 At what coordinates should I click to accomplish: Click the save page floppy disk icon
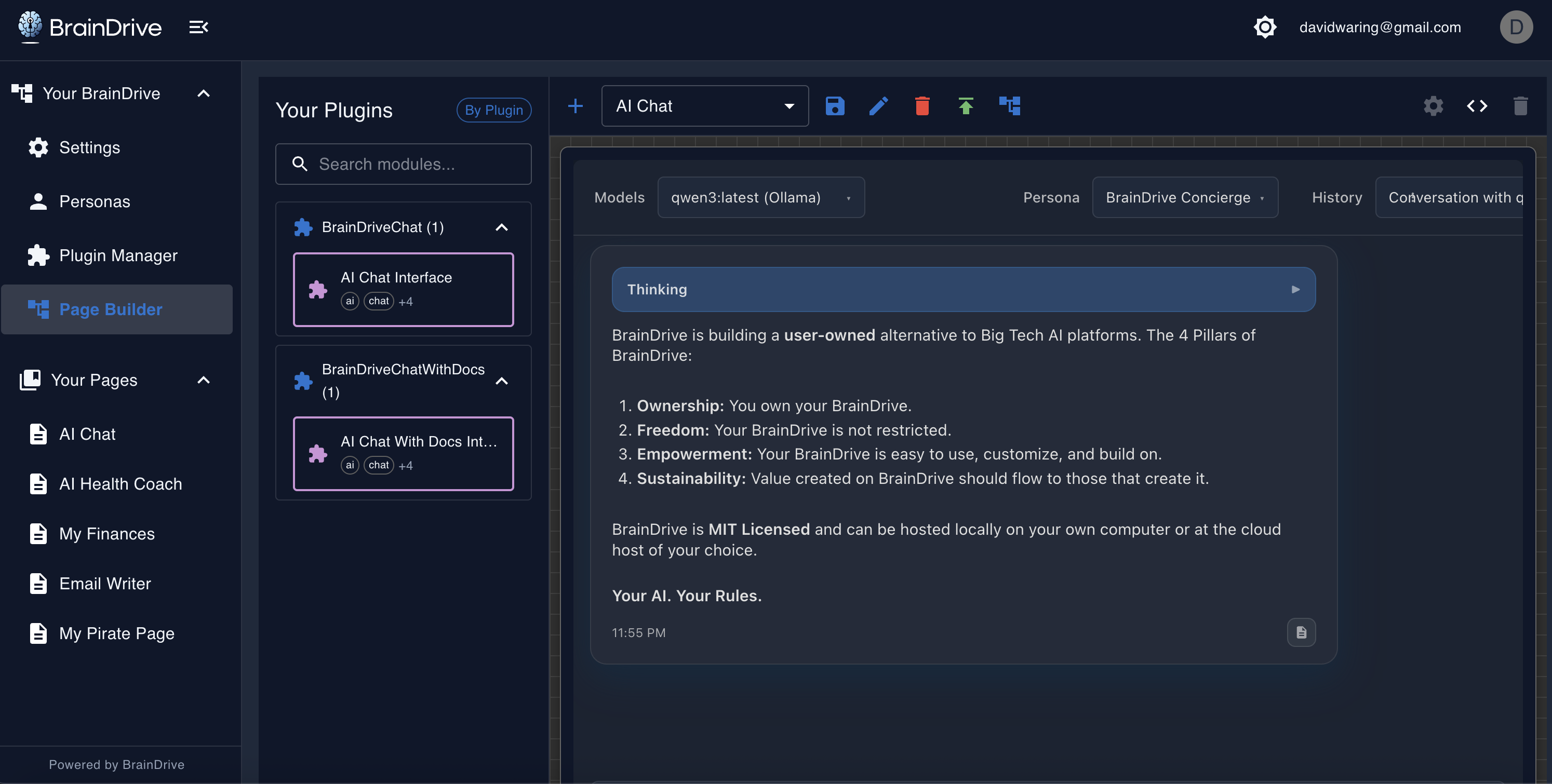835,106
